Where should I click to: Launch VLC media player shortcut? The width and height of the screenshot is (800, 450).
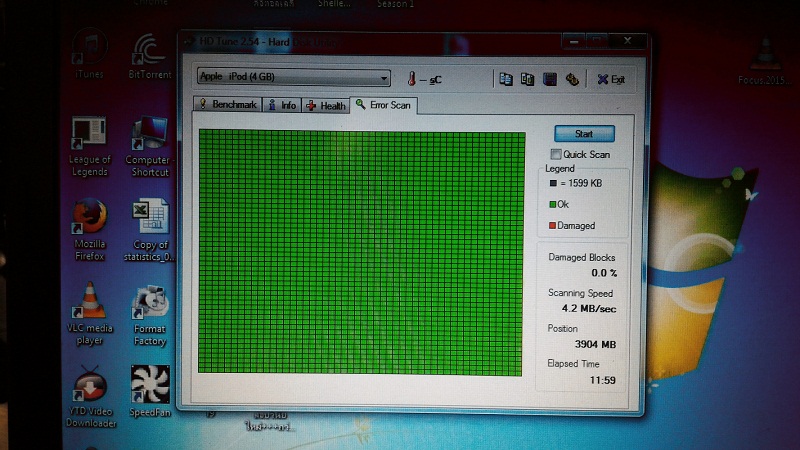(90, 313)
